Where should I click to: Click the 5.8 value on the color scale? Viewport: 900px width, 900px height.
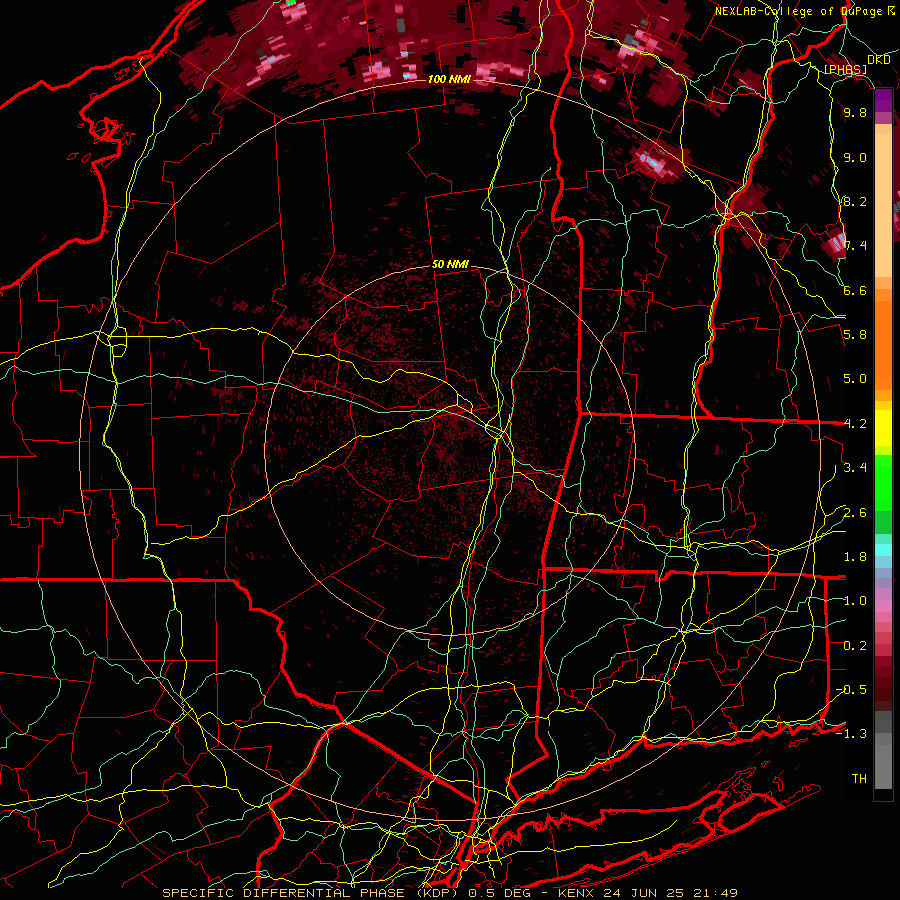(x=855, y=335)
